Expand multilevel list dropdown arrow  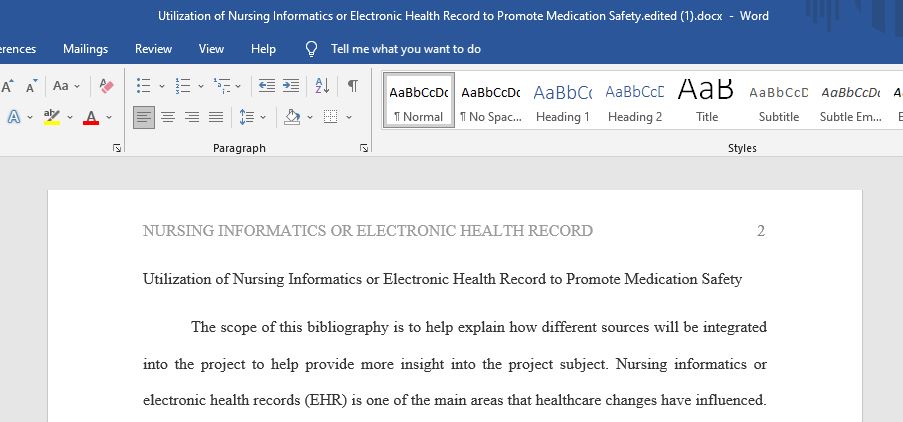pyautogui.click(x=238, y=87)
